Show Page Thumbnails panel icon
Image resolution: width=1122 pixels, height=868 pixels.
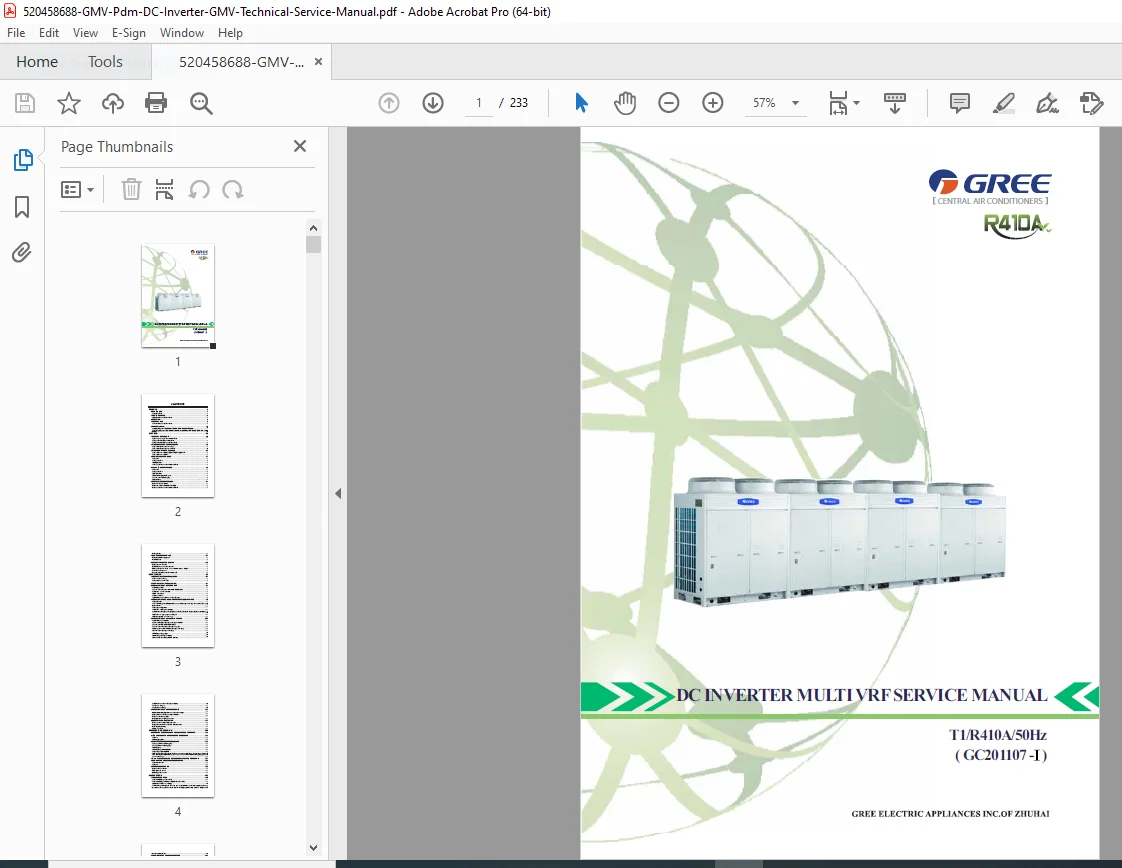pos(23,160)
